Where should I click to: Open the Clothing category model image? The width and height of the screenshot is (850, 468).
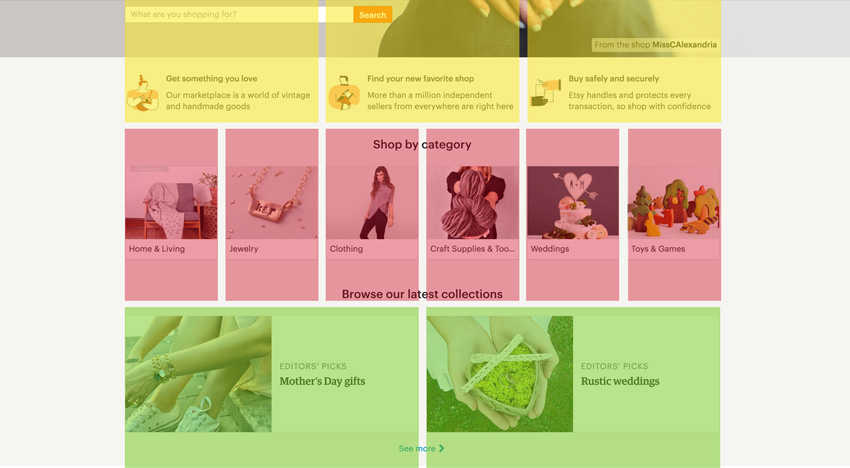tap(372, 202)
